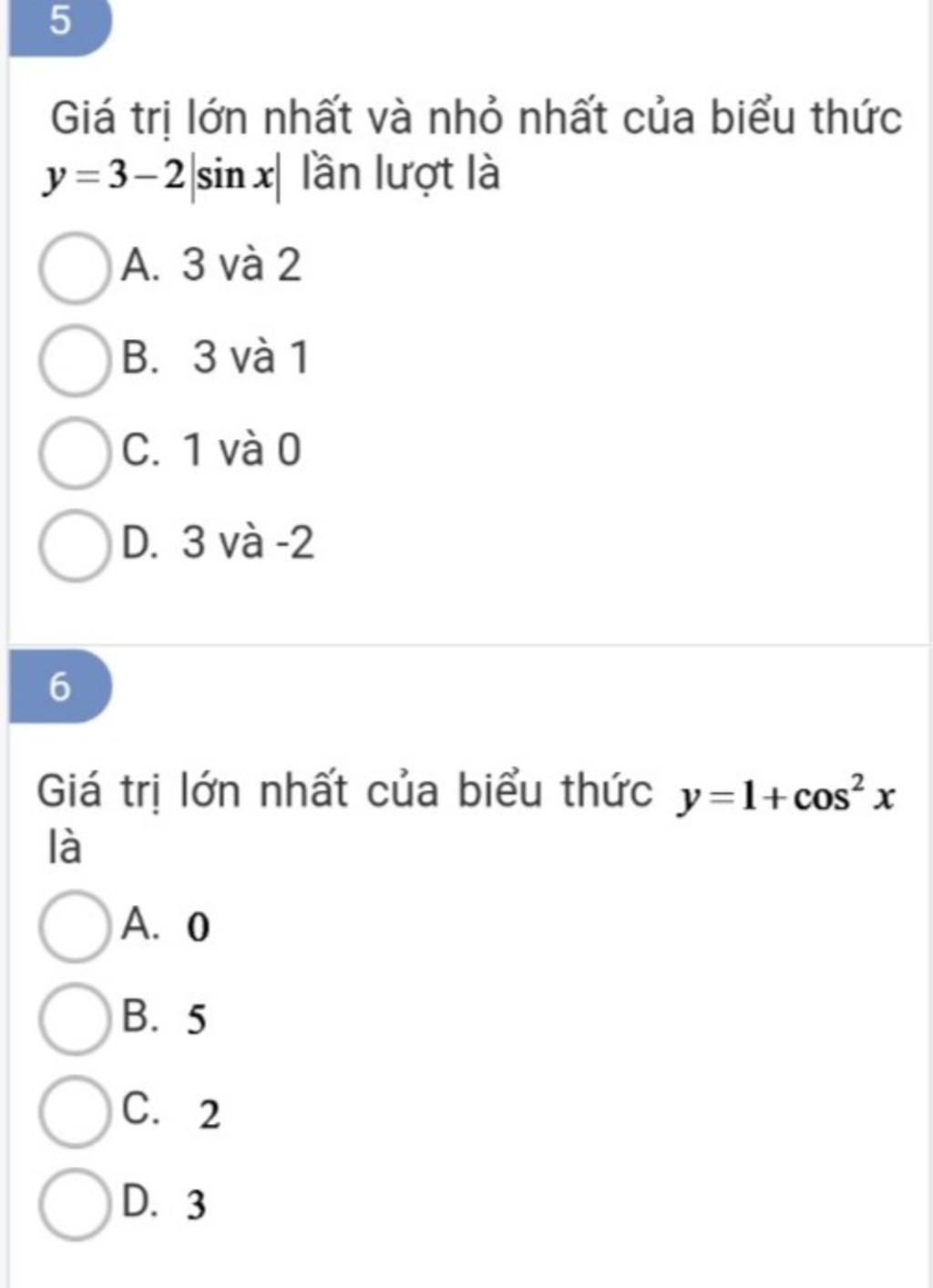Pick option C '2' in question 6
The height and width of the screenshot is (1288, 933).
(74, 1112)
